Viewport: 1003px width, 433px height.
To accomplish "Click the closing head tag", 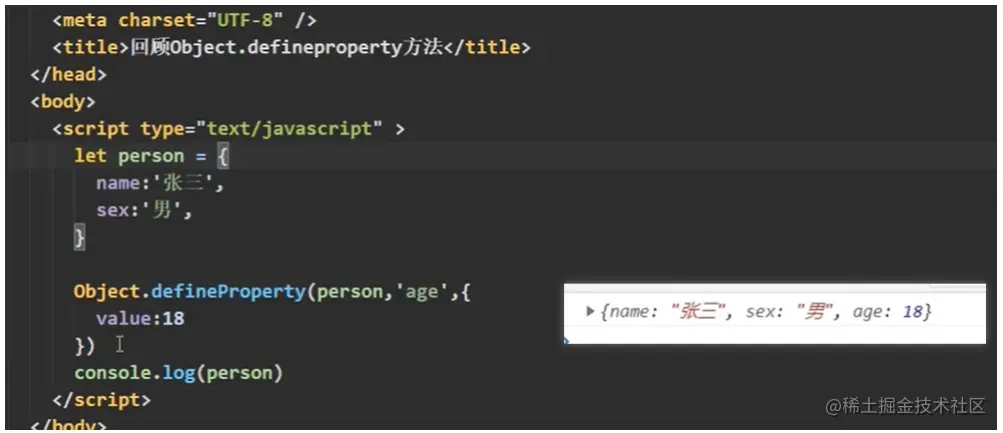I will 68,74.
